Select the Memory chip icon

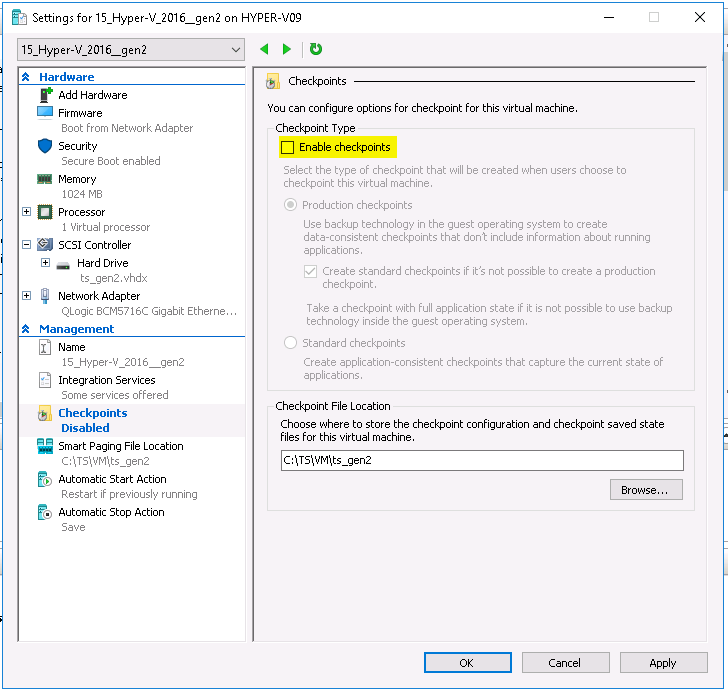click(44, 179)
